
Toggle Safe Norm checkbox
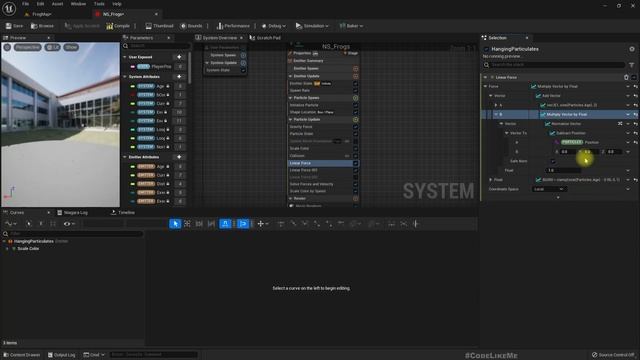tap(553, 161)
